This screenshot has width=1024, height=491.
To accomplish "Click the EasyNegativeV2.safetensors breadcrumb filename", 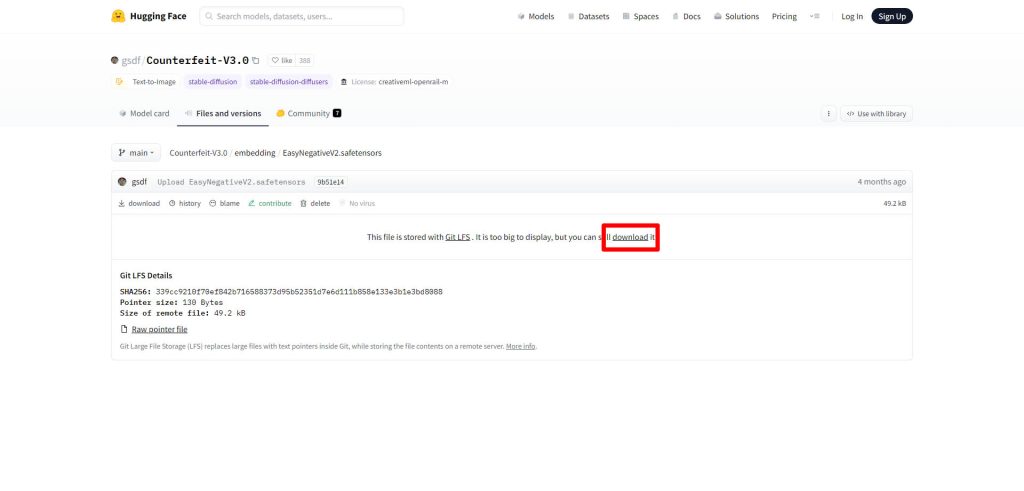I will point(332,153).
